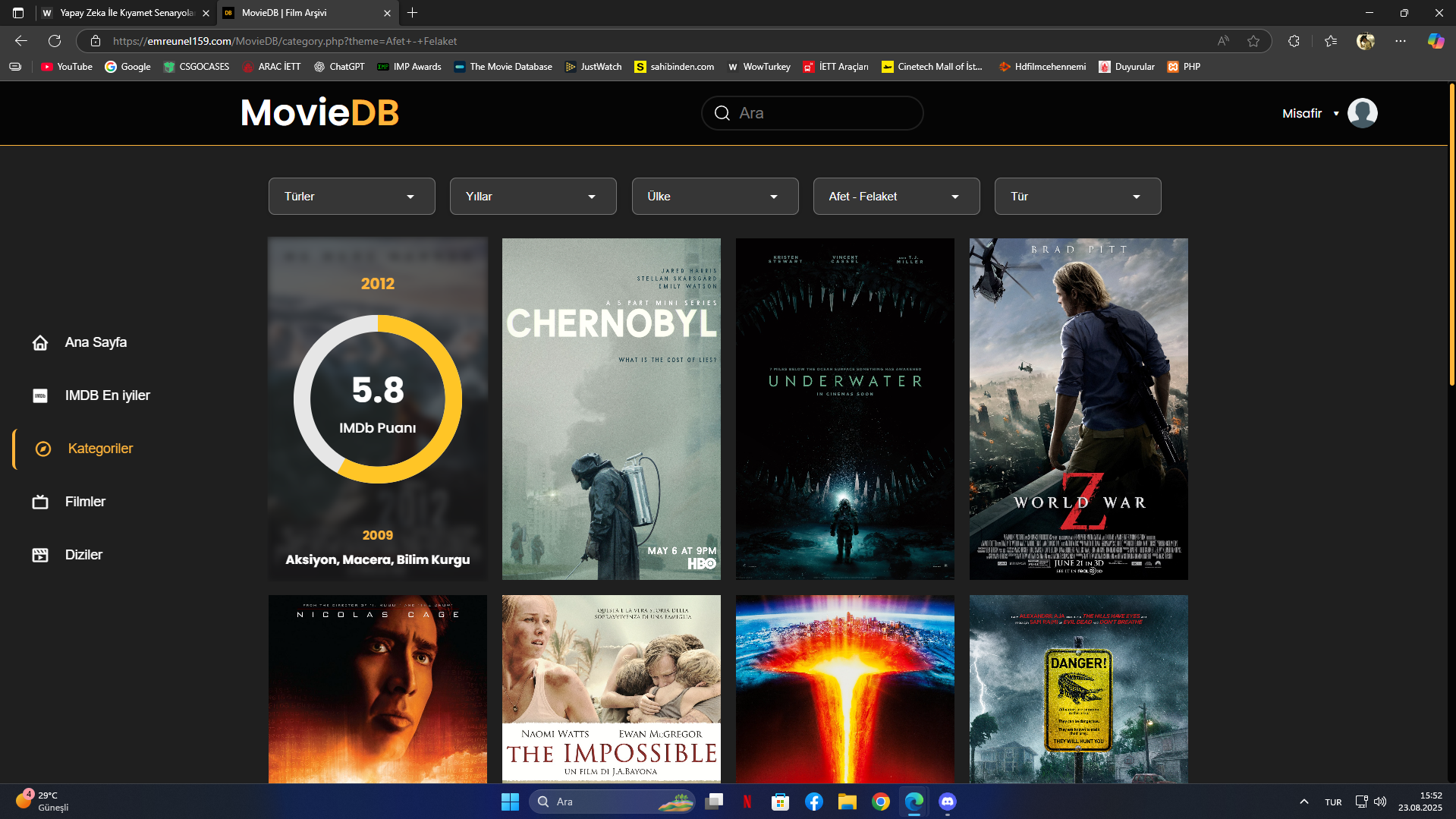This screenshot has height=819, width=1456.
Task: Click the guest profile avatar
Action: pos(1362,113)
